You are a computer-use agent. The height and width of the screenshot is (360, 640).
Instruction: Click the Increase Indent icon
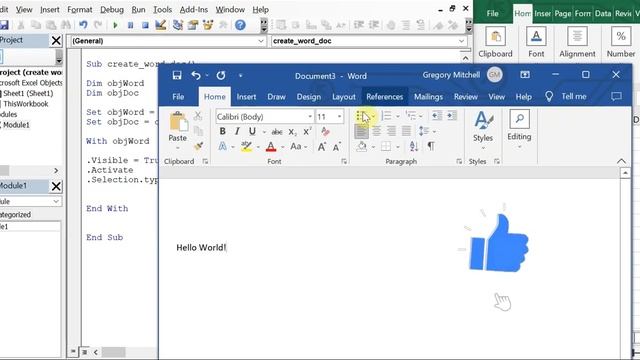click(x=451, y=116)
